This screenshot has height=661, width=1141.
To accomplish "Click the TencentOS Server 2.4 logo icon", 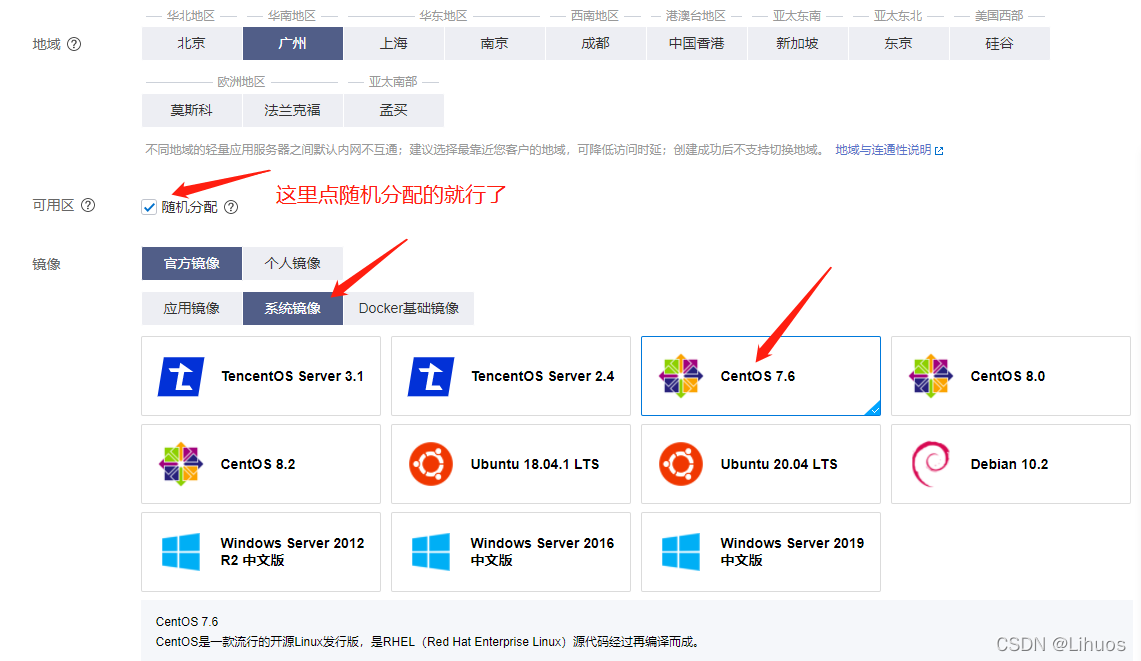I will click(431, 376).
